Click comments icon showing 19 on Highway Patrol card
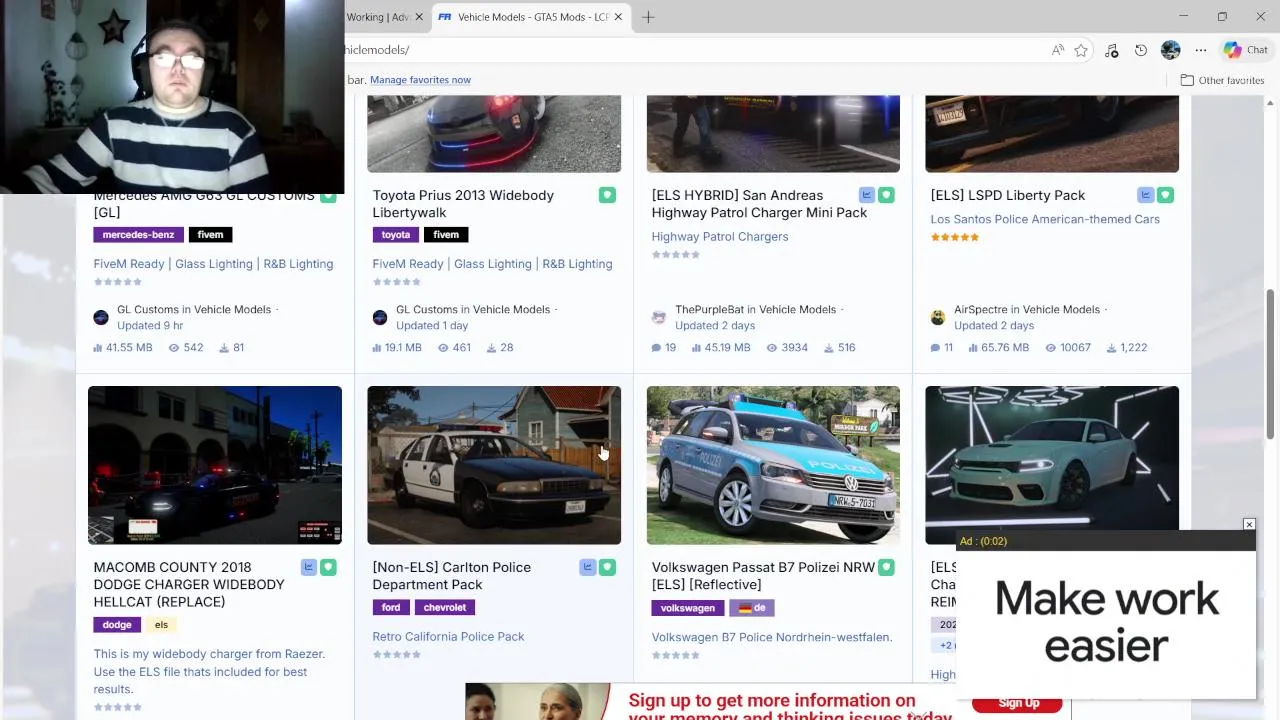Viewport: 1280px width, 720px height. pyautogui.click(x=656, y=348)
